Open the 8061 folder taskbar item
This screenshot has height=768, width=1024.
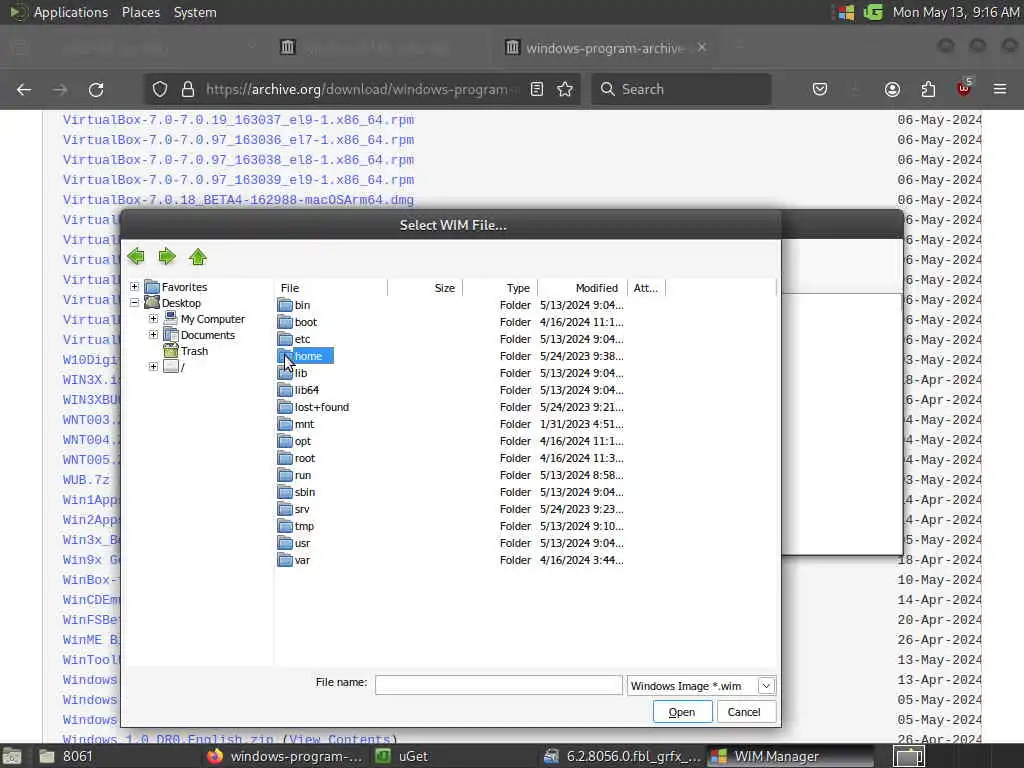point(65,756)
